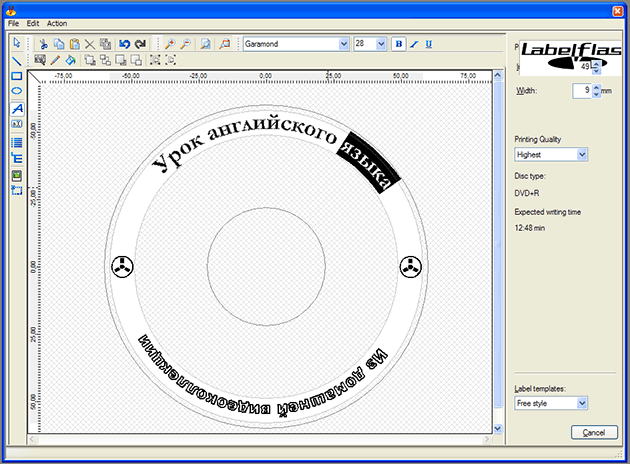This screenshot has height=464, width=630.
Task: Select the arrow pointer tool
Action: (16, 44)
